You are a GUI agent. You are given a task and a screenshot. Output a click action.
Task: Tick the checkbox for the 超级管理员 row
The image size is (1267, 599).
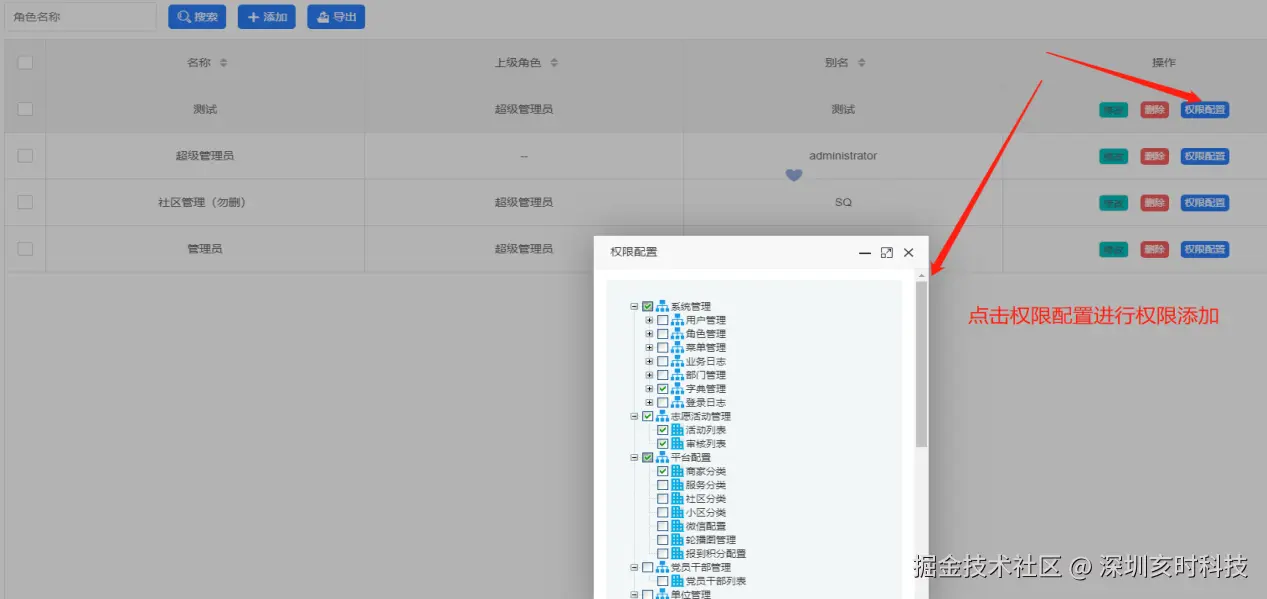click(25, 156)
